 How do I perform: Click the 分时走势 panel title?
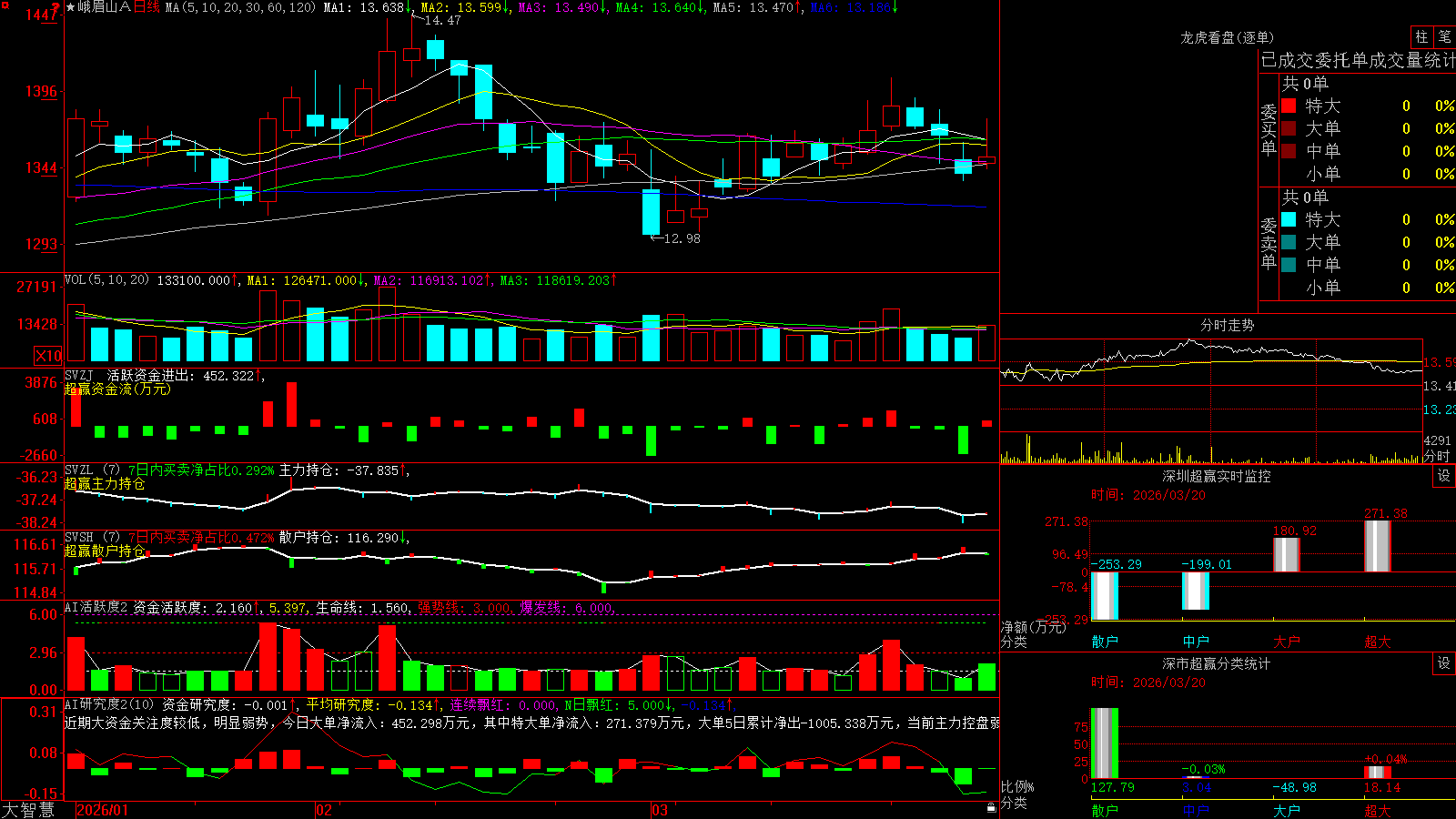coord(1227,325)
